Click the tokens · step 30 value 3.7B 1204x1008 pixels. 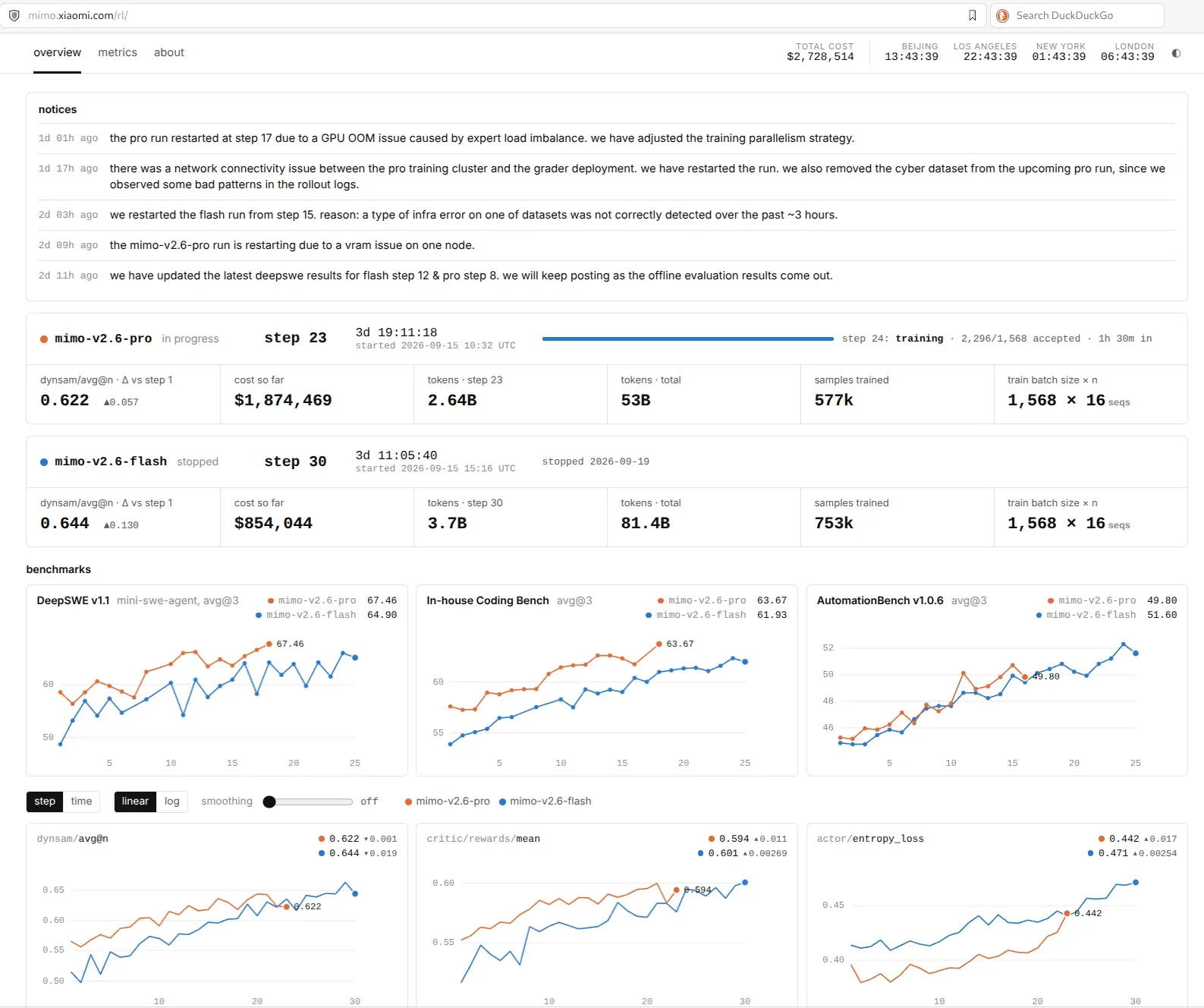[x=447, y=523]
